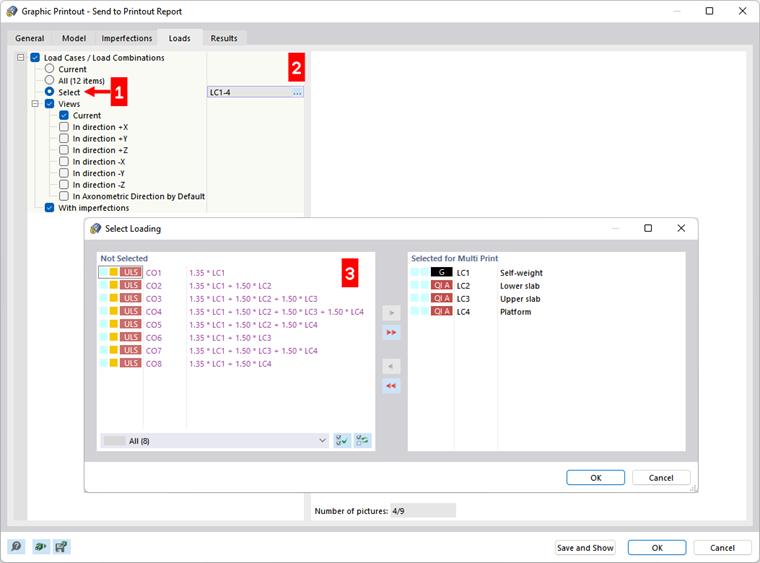Select the CO3 combination row
This screenshot has width=760, height=563.
tap(236, 298)
